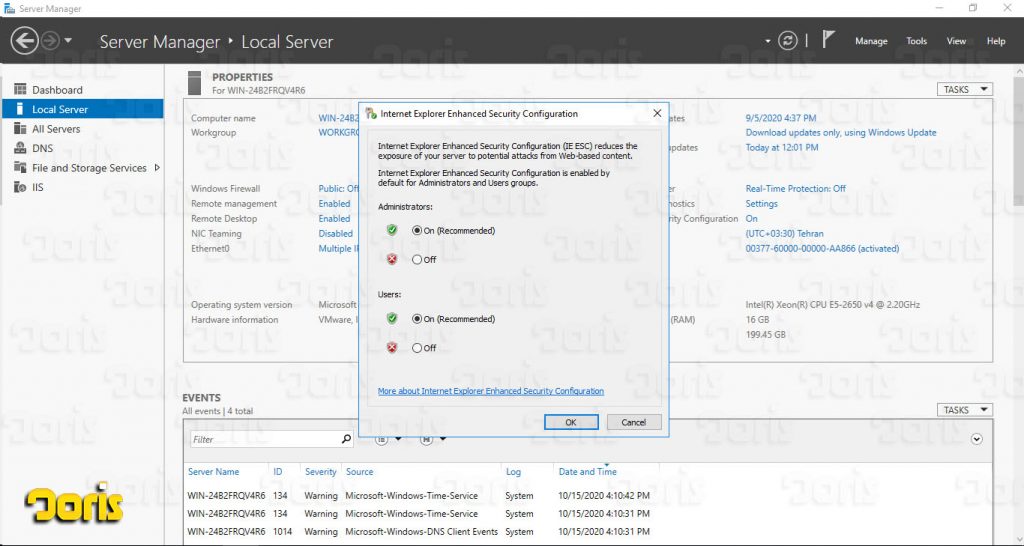Image resolution: width=1024 pixels, height=546 pixels.
Task: Click the File and Storage Services icon
Action: (20, 168)
